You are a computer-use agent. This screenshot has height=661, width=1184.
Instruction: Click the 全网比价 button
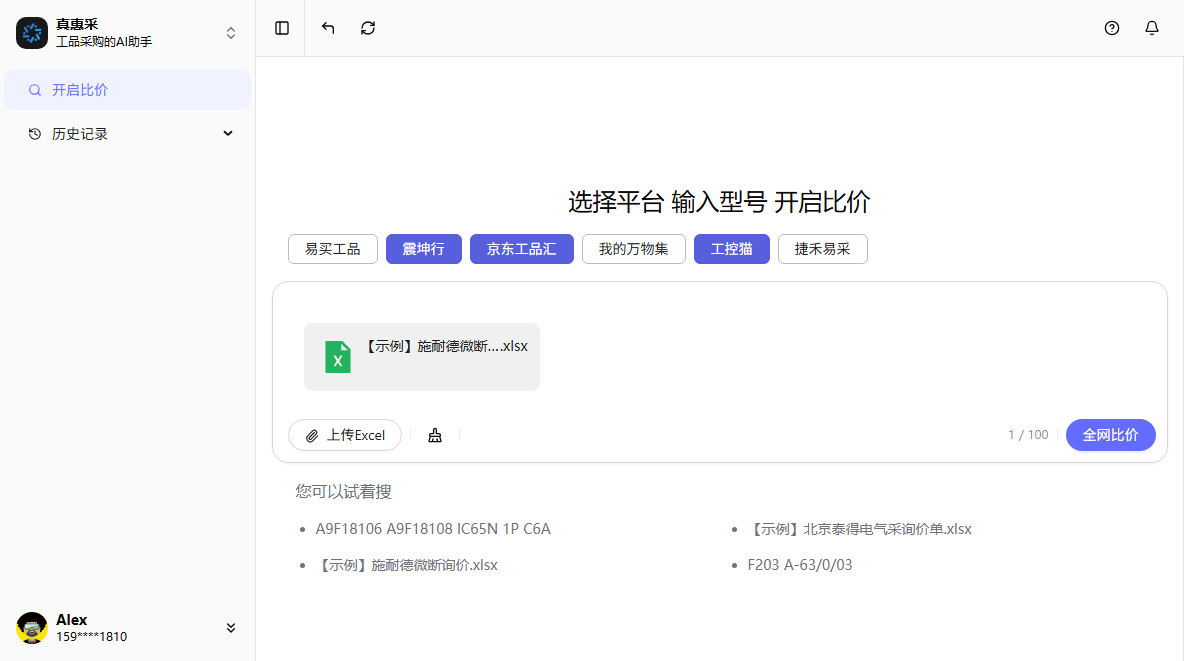(x=1110, y=435)
